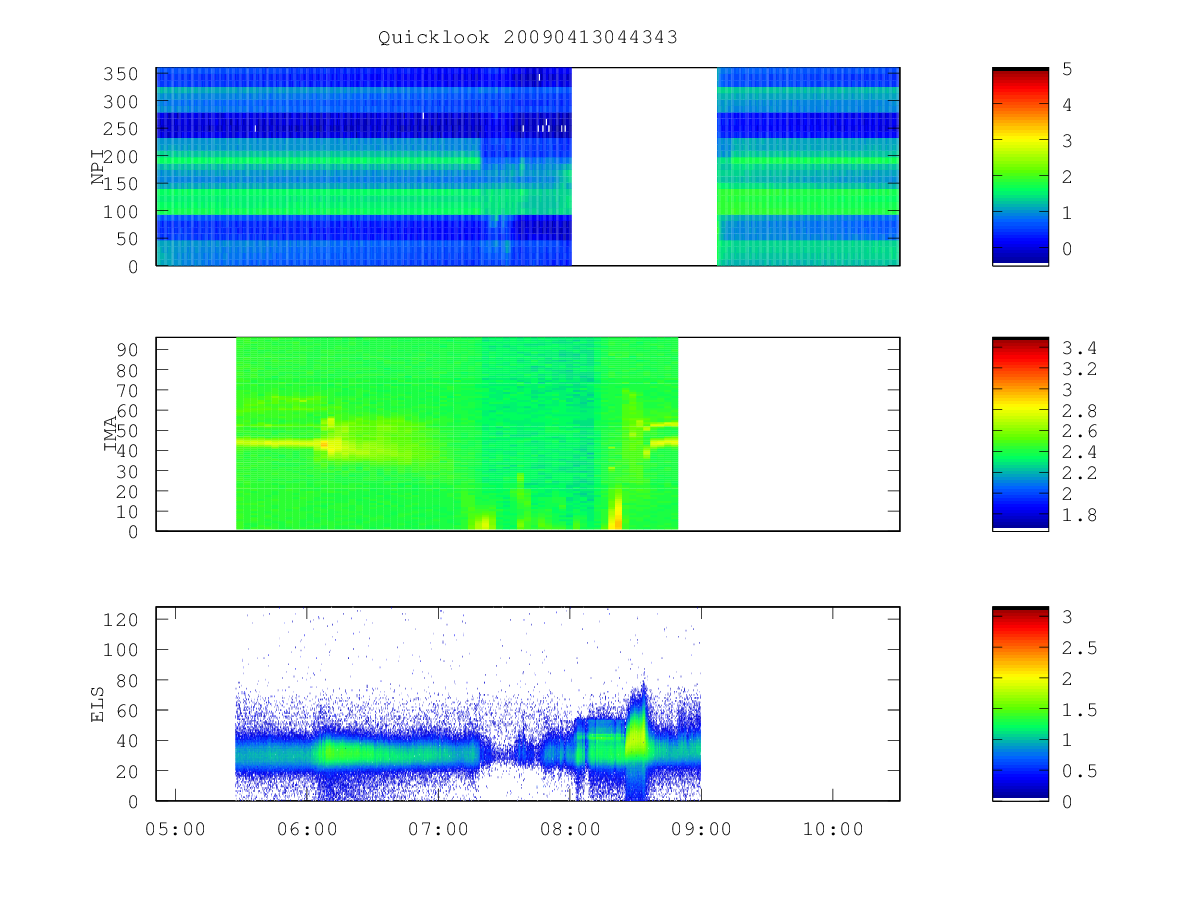The width and height of the screenshot is (1200, 900).
Task: Select the IMA y-axis label
Action: pos(111,434)
